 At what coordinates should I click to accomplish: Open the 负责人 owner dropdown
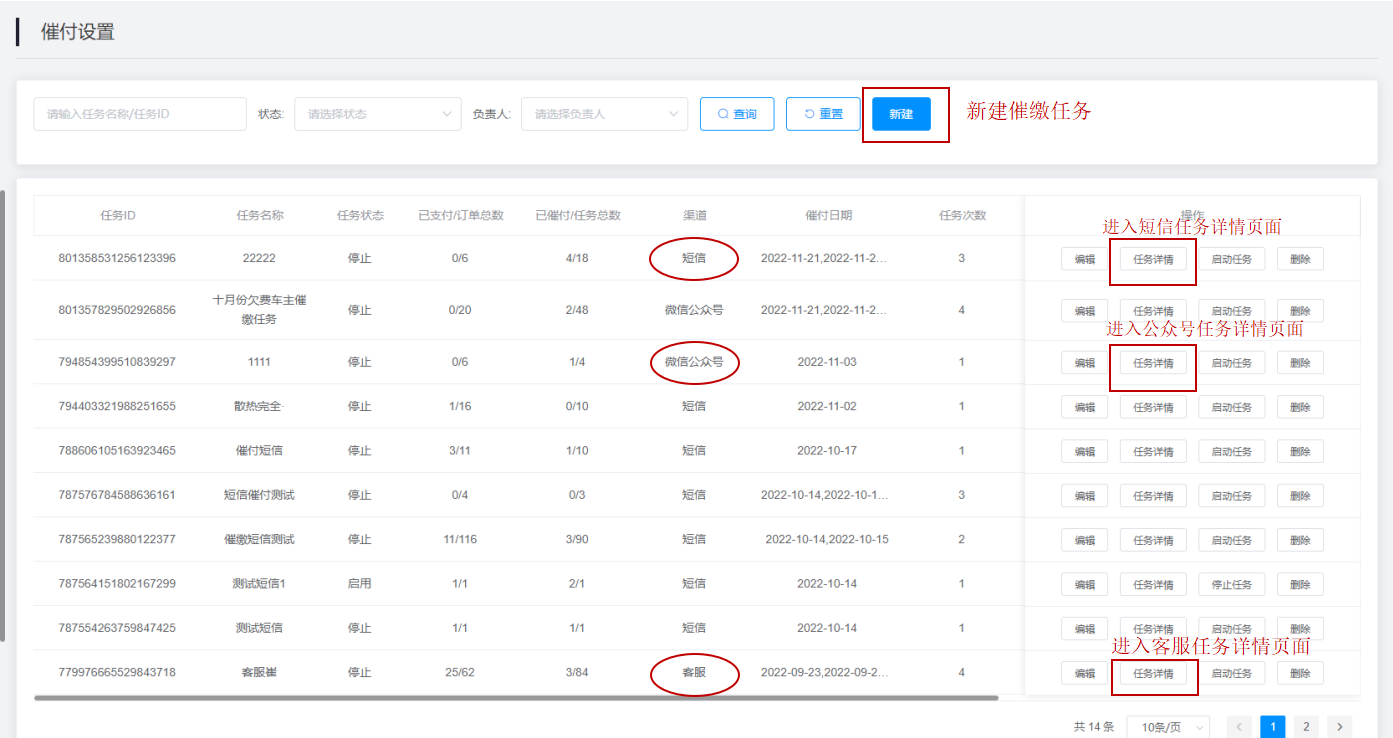pos(604,114)
